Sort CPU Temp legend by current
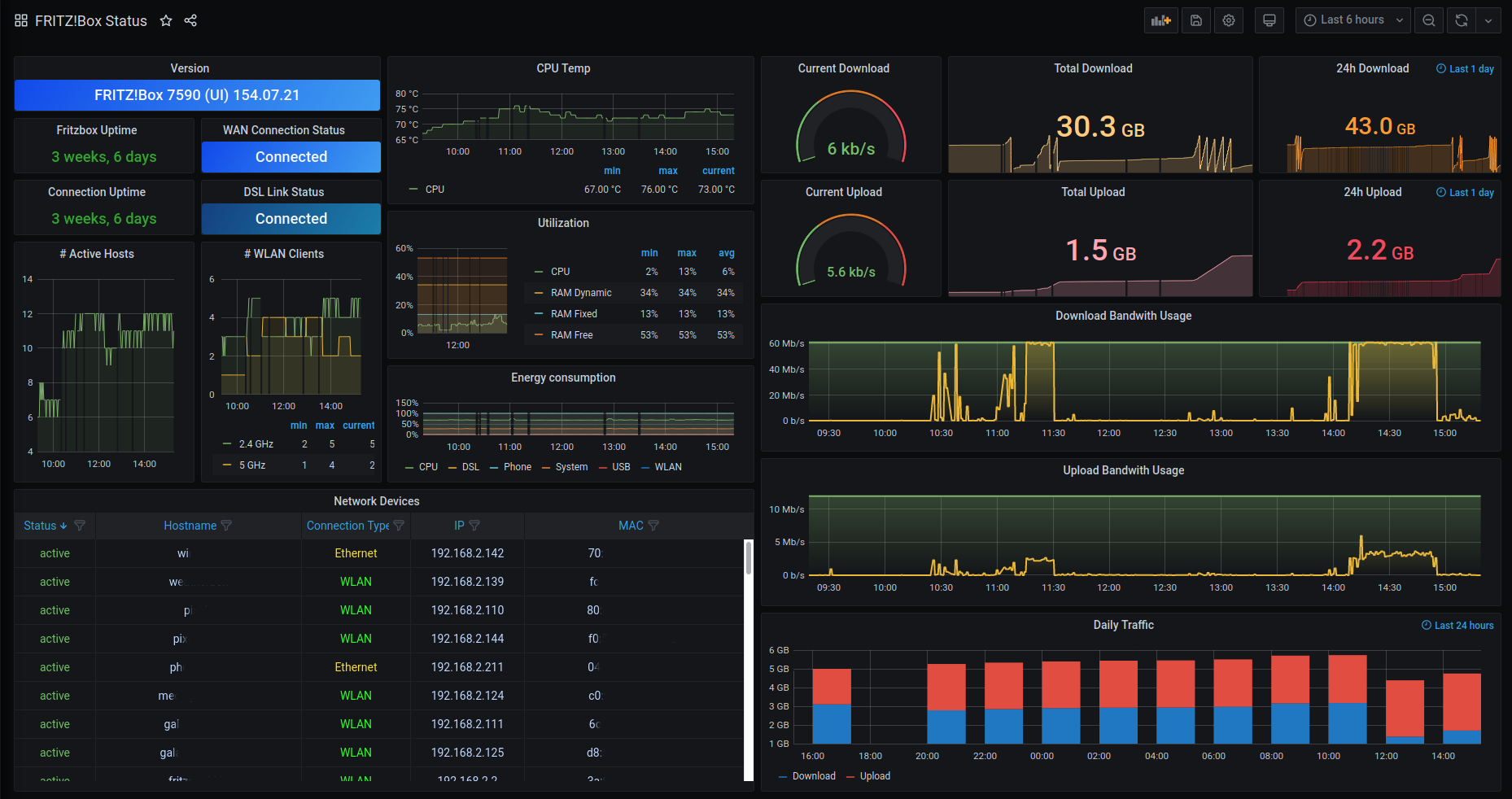This screenshot has height=799, width=1512. [x=719, y=171]
